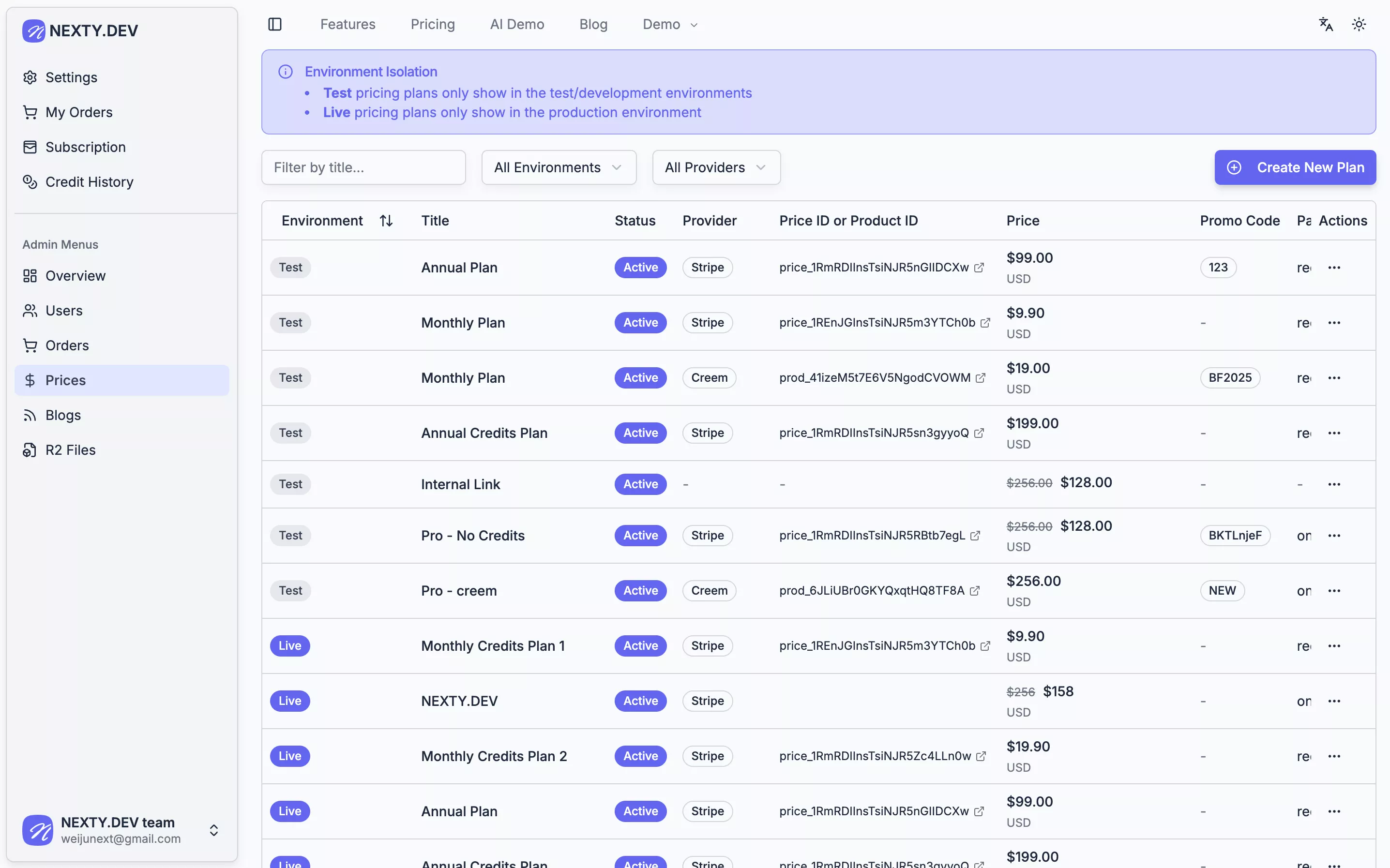Select the My Orders cart icon
Image resolution: width=1390 pixels, height=868 pixels.
30,112
